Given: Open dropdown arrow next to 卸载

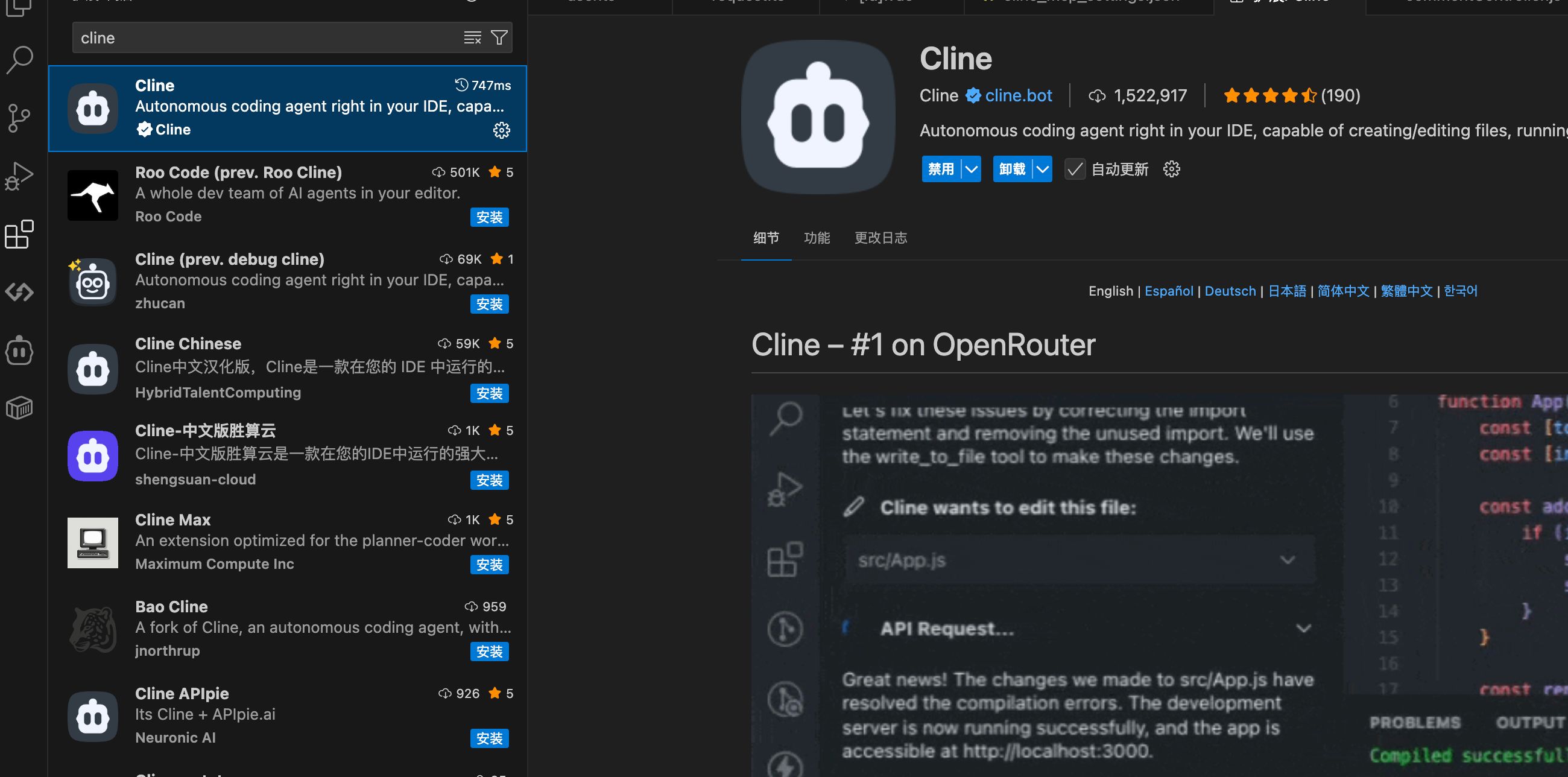Looking at the screenshot, I should (x=1043, y=170).
